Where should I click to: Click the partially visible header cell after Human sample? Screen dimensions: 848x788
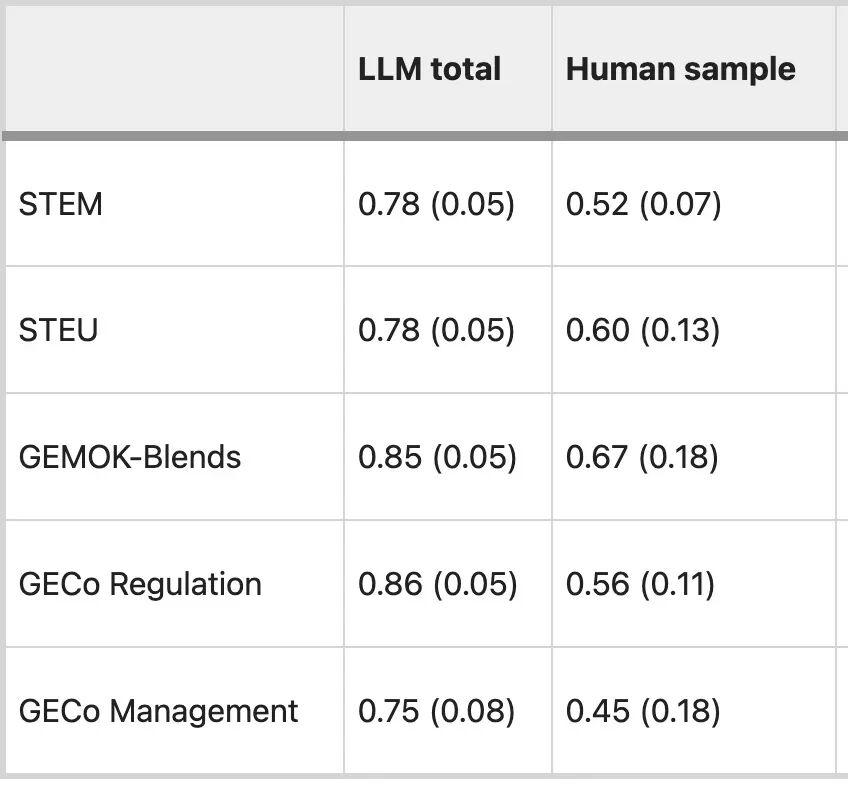(842, 69)
